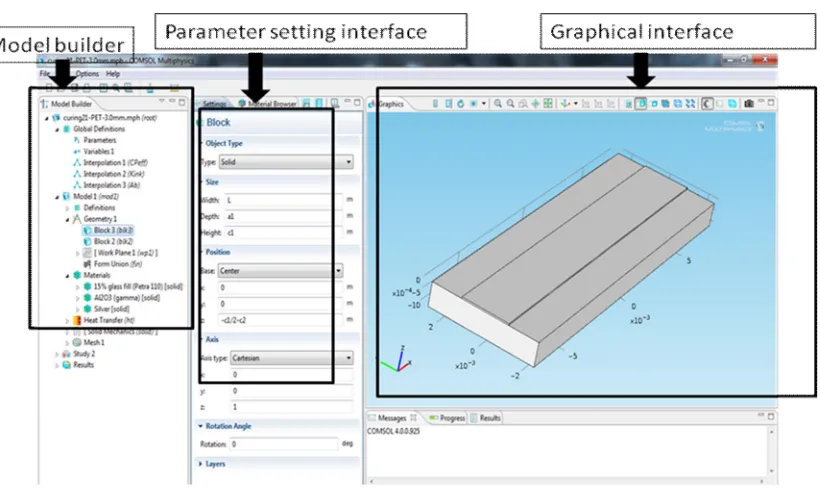Click the zoom in magnifier in Graphics toolbar
Viewport: 820px width, 492px height.
498,104
